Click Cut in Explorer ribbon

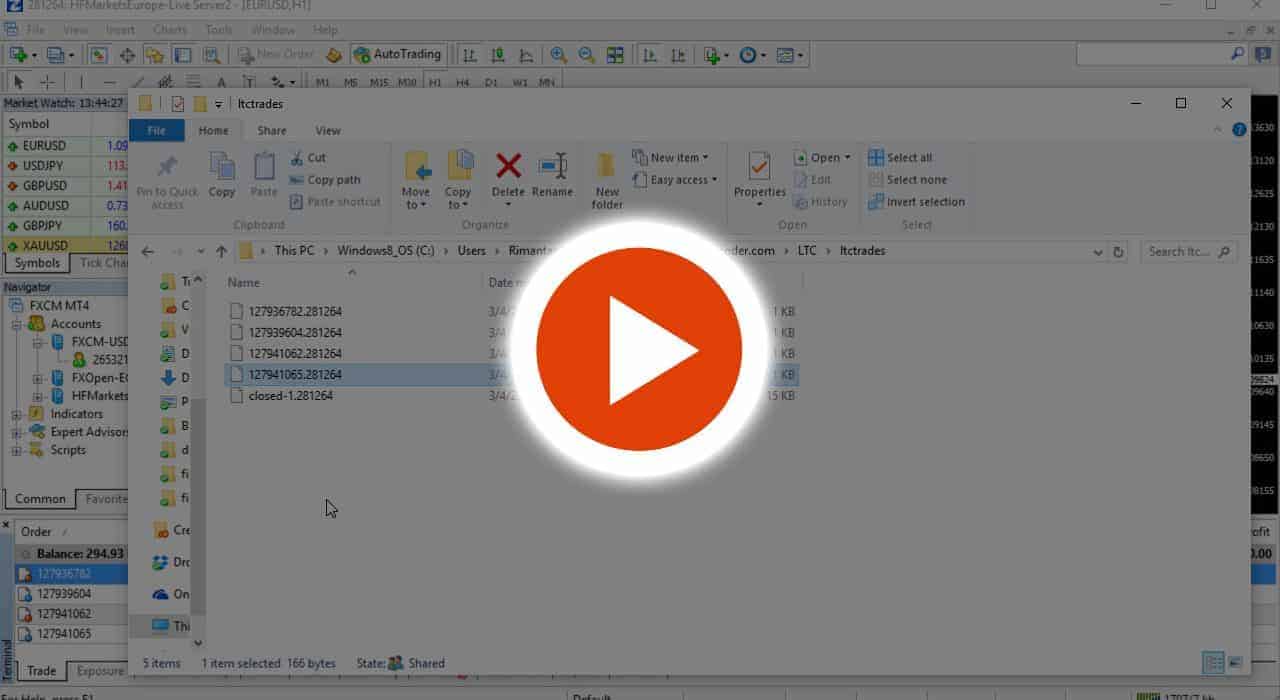click(x=308, y=158)
